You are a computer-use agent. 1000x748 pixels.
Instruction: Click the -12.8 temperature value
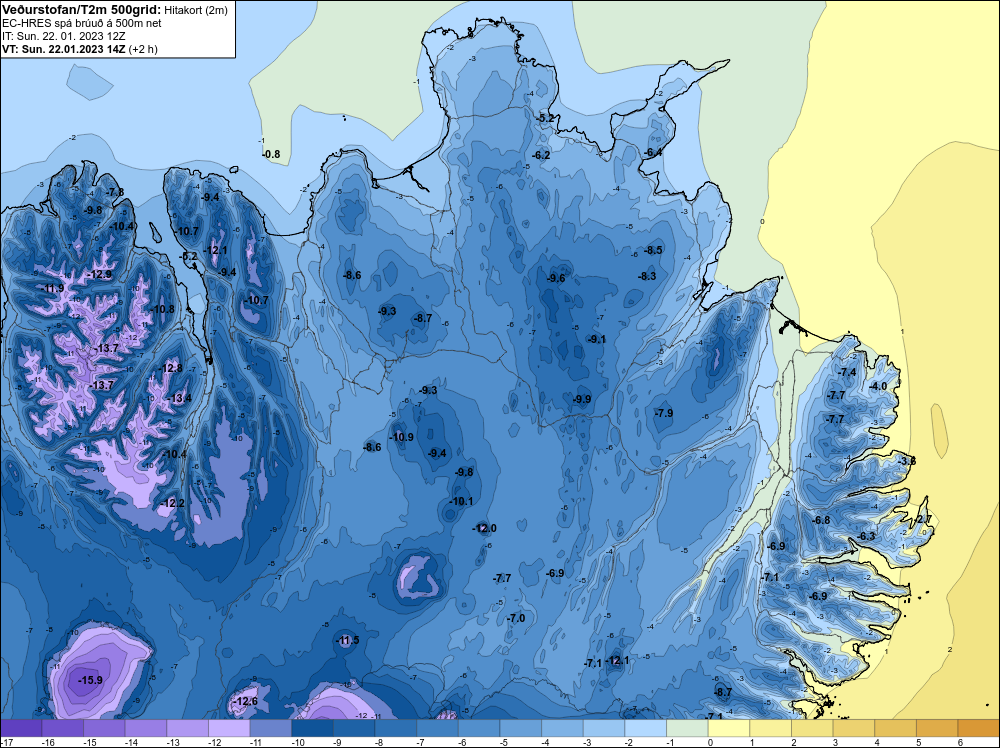tap(170, 369)
